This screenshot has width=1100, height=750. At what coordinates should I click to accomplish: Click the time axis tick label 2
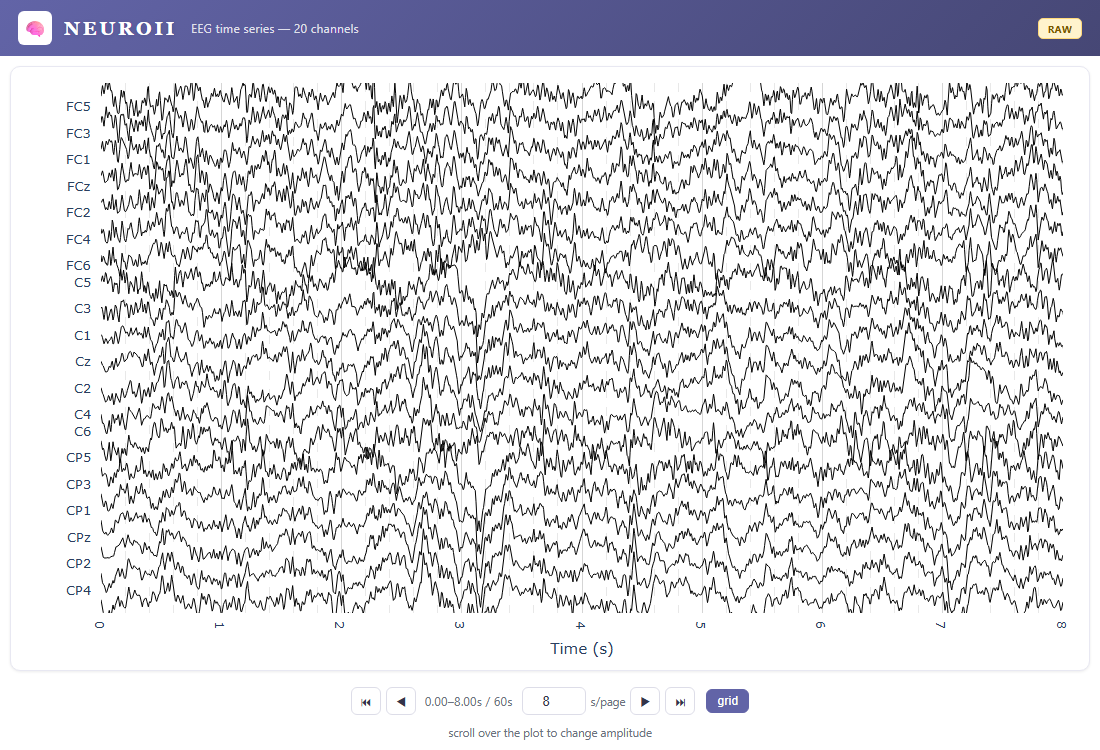coord(340,624)
